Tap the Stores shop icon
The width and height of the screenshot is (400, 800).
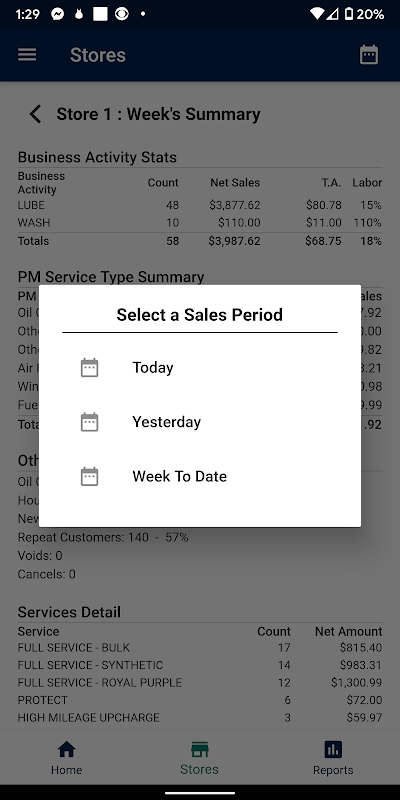tap(199, 749)
